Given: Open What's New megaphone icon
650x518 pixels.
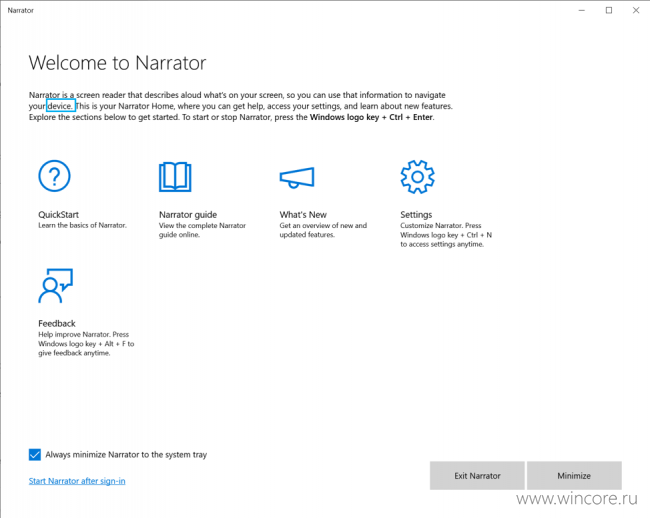Looking at the screenshot, I should click(x=297, y=178).
